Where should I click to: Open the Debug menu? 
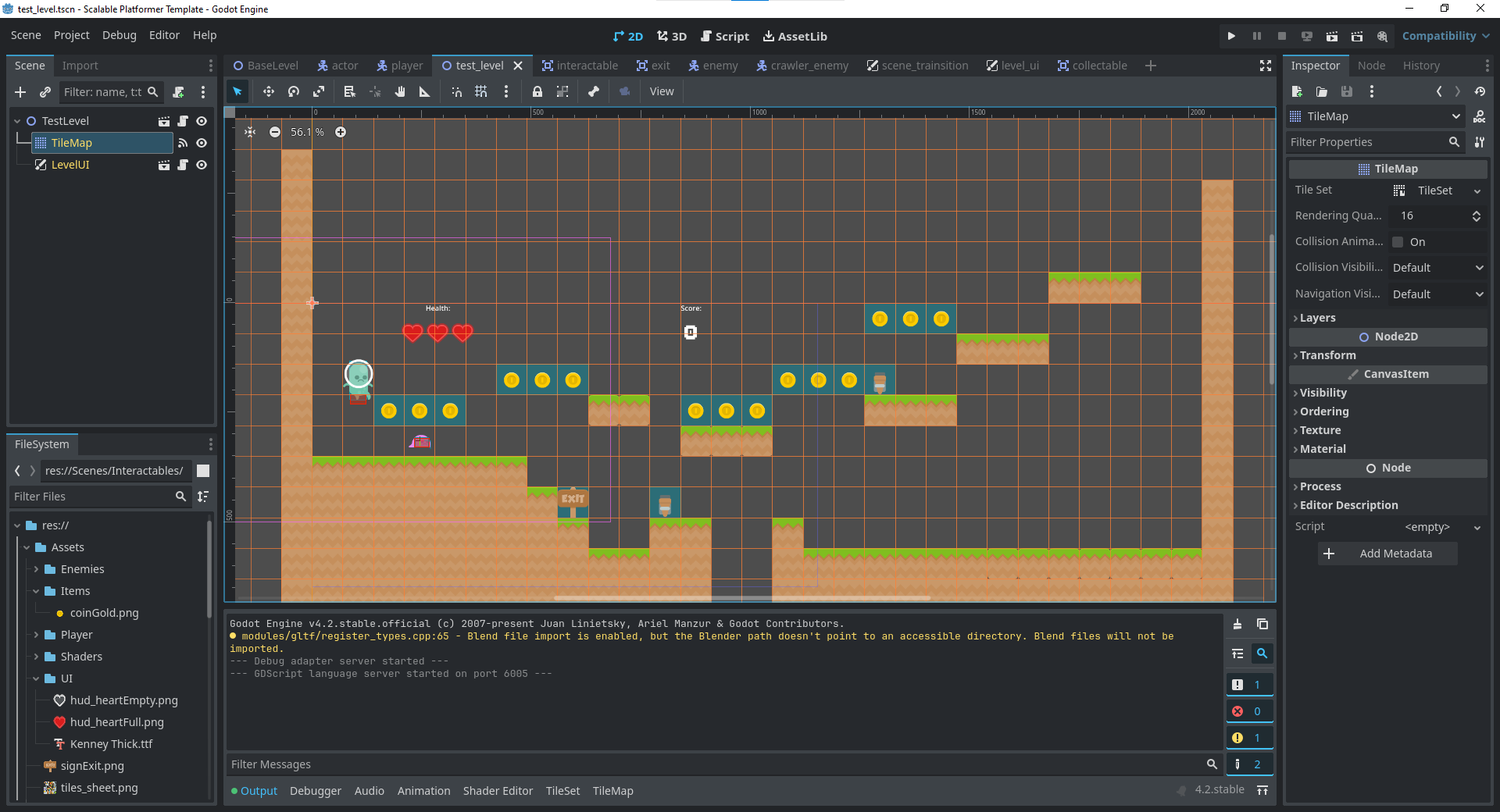[120, 35]
